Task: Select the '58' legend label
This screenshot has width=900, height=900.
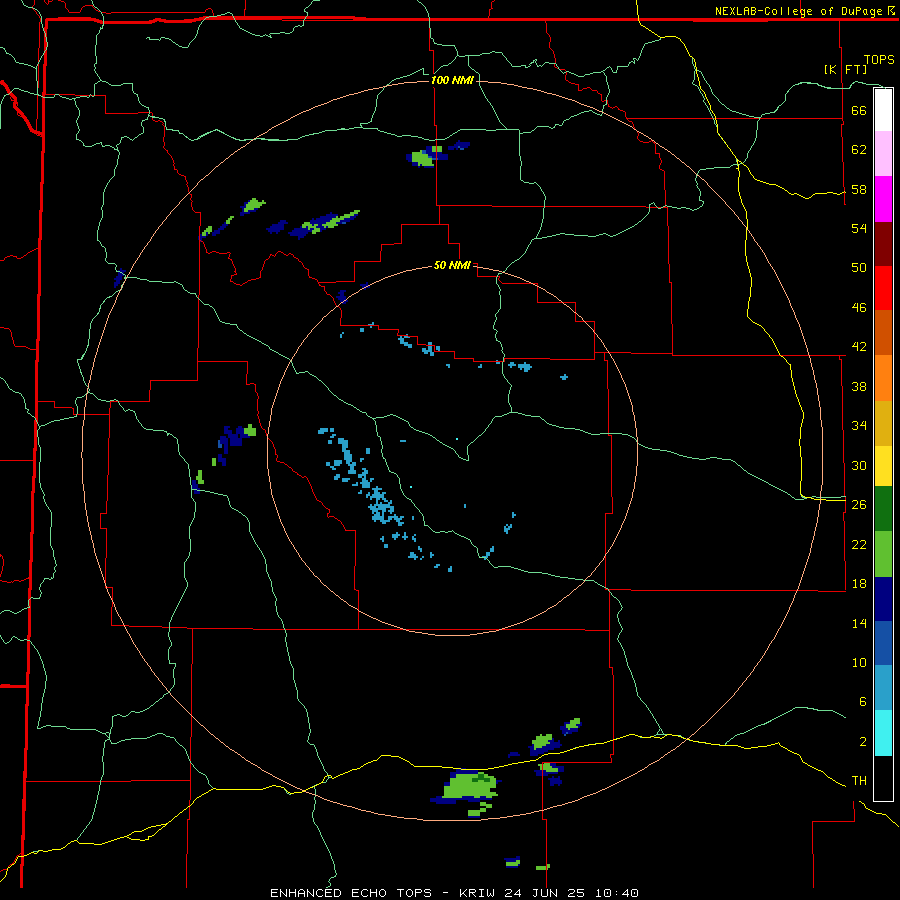Action: (x=859, y=189)
